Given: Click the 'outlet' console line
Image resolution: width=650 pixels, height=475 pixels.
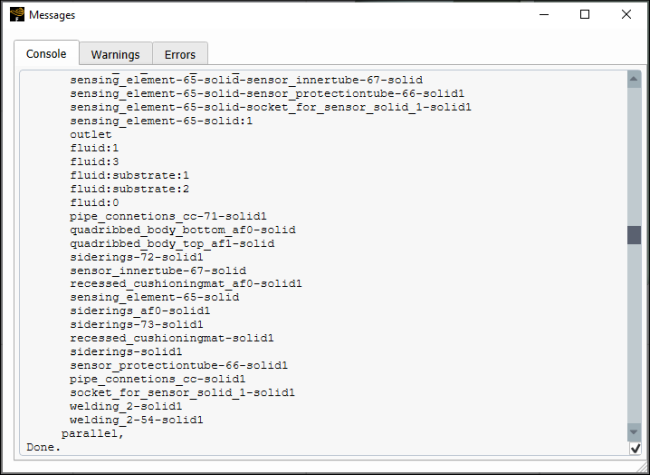Looking at the screenshot, I should coord(91,134).
